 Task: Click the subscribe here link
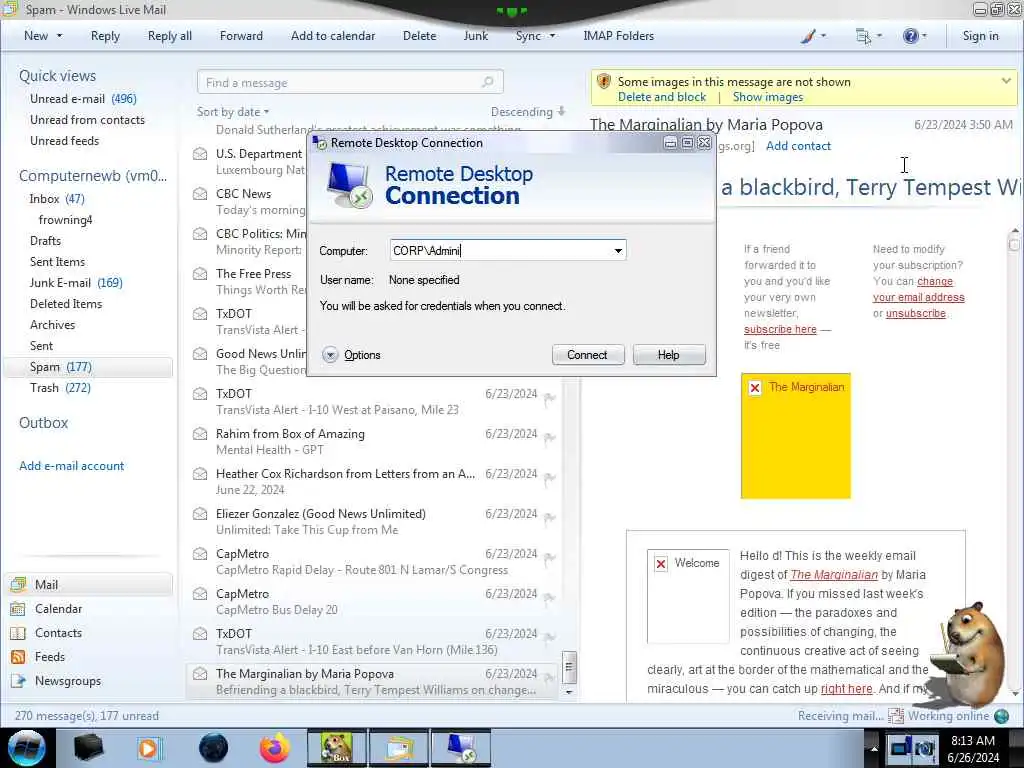click(780, 329)
